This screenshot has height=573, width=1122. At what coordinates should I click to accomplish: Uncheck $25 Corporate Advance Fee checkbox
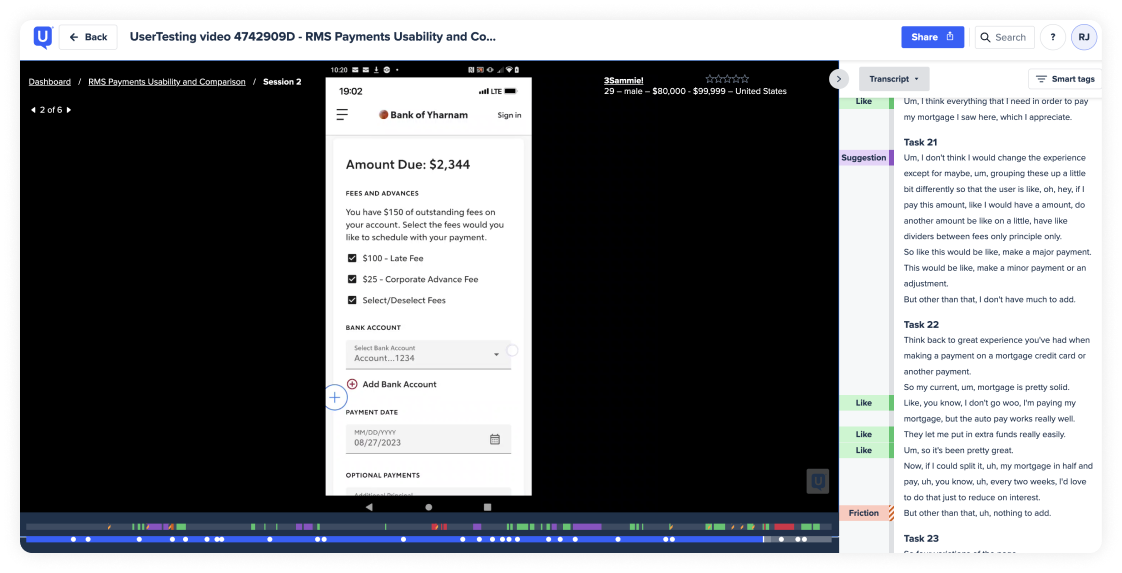(x=352, y=279)
